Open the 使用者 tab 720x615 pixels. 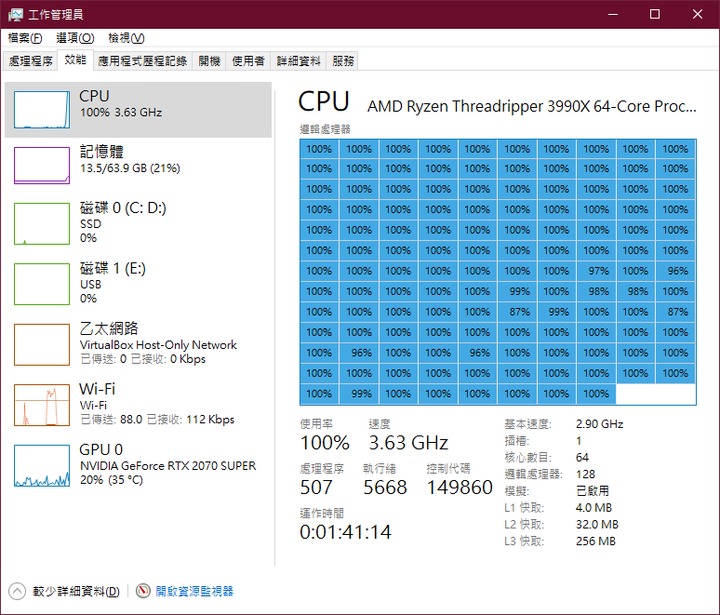(x=248, y=61)
